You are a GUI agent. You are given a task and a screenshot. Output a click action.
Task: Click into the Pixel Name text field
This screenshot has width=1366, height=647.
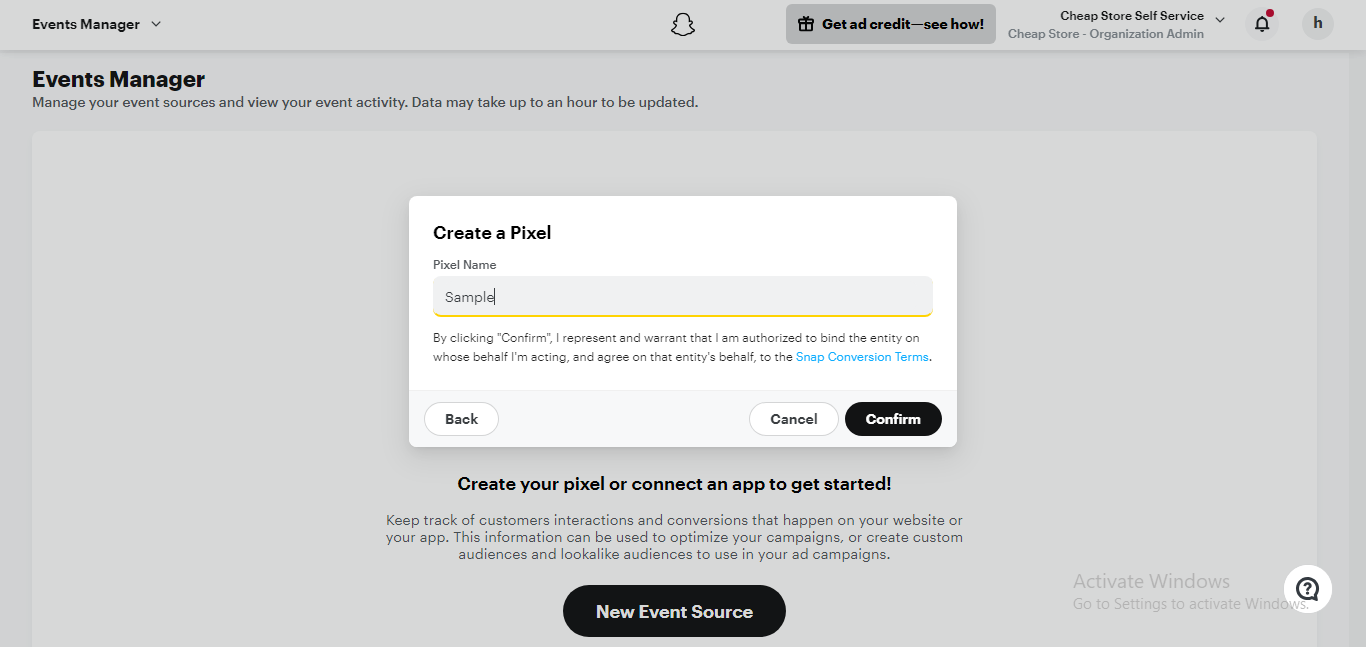click(x=682, y=297)
